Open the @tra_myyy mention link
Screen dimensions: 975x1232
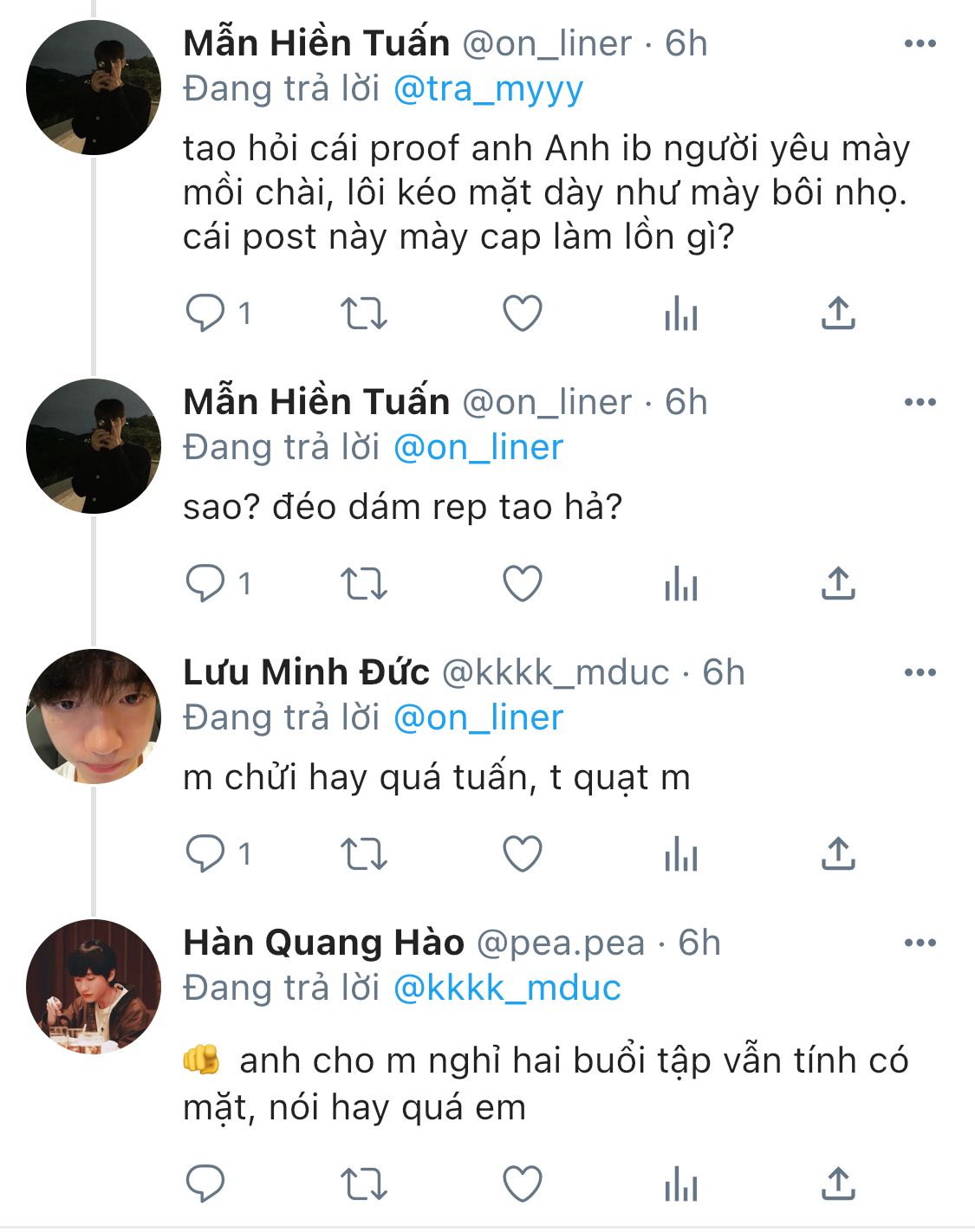(x=489, y=89)
